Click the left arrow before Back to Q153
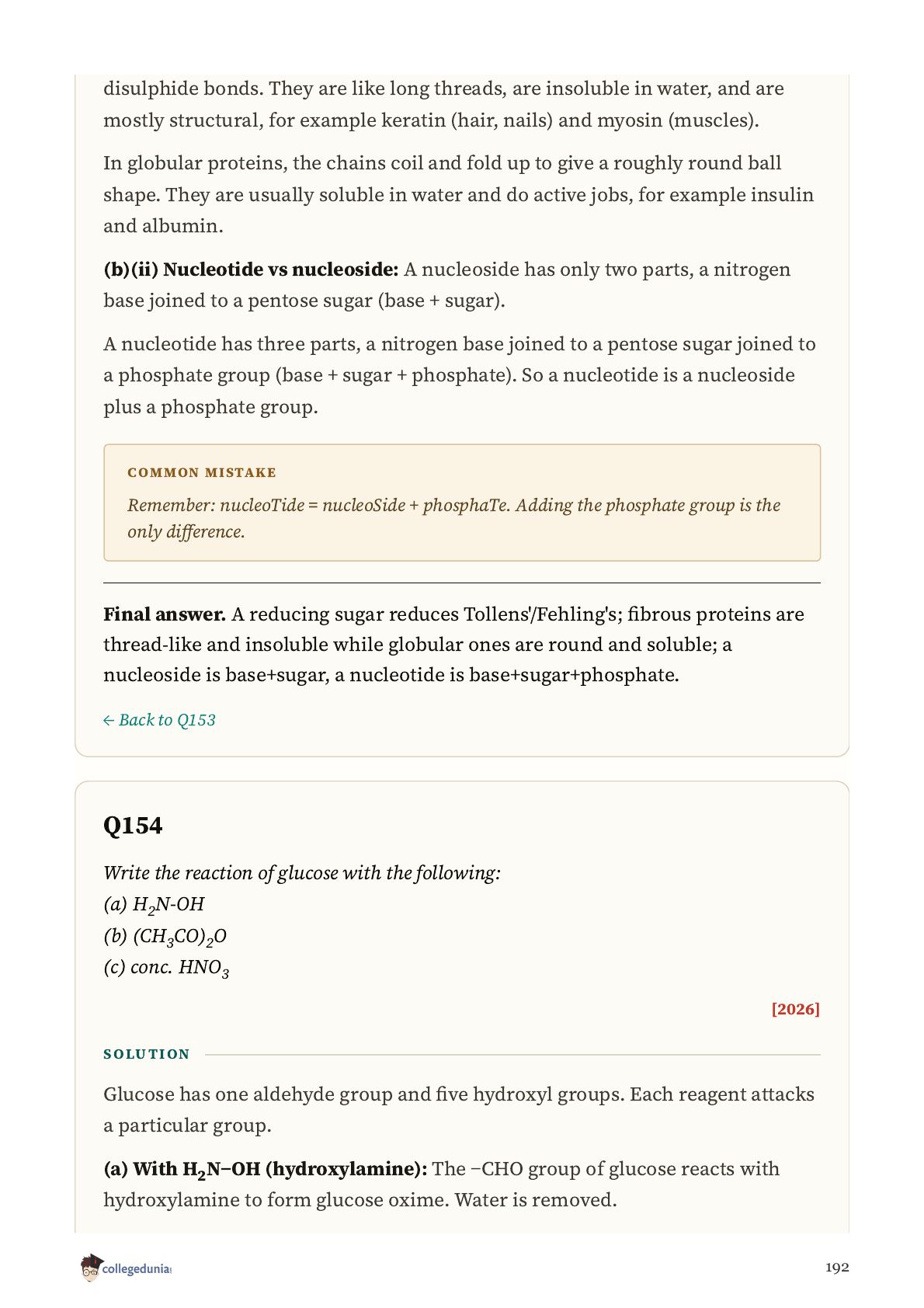Viewport: 924px width, 1308px height. (x=109, y=721)
